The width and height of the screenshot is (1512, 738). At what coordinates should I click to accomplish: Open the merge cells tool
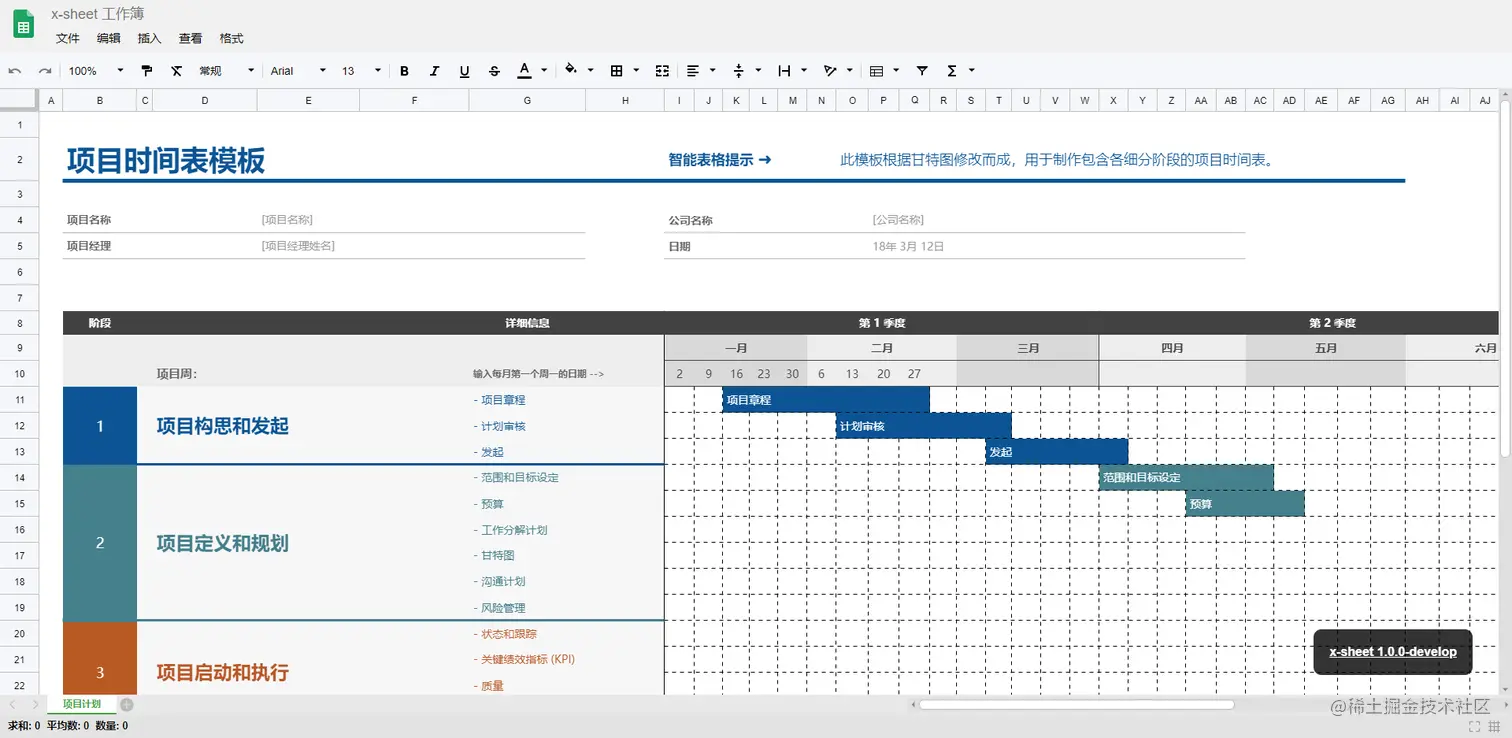click(x=661, y=70)
